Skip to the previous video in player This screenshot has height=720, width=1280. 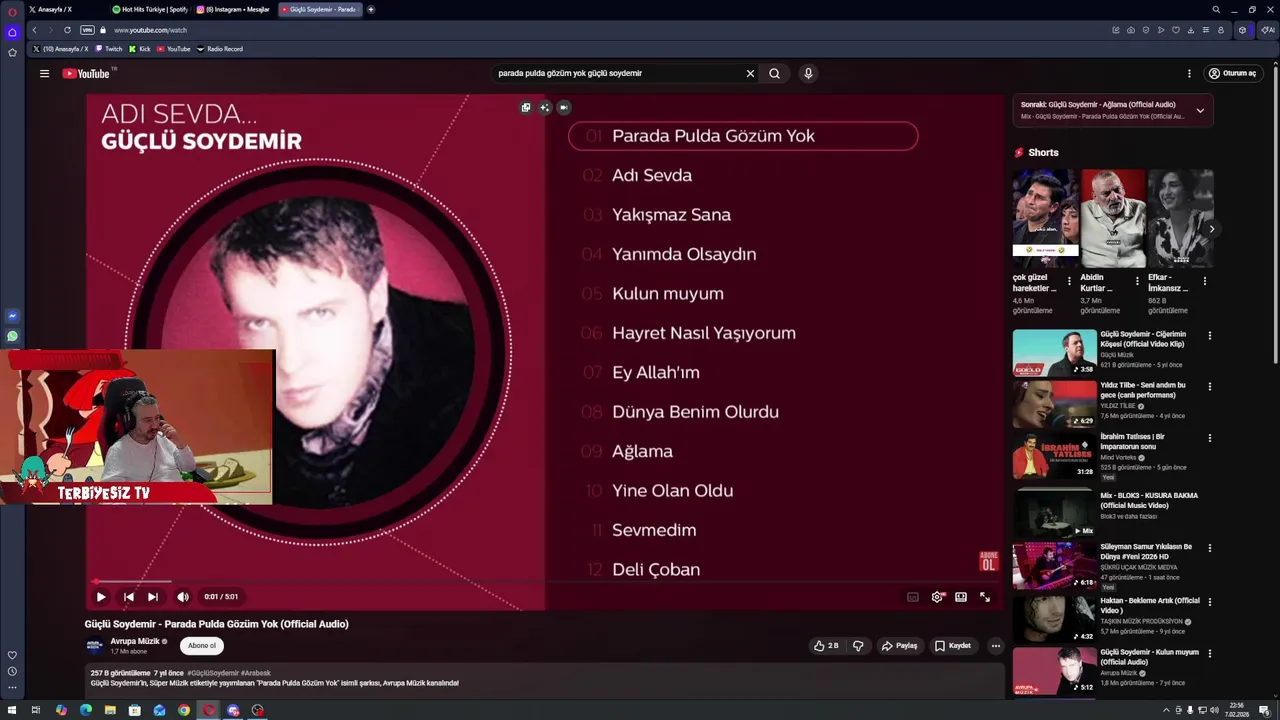click(x=128, y=597)
